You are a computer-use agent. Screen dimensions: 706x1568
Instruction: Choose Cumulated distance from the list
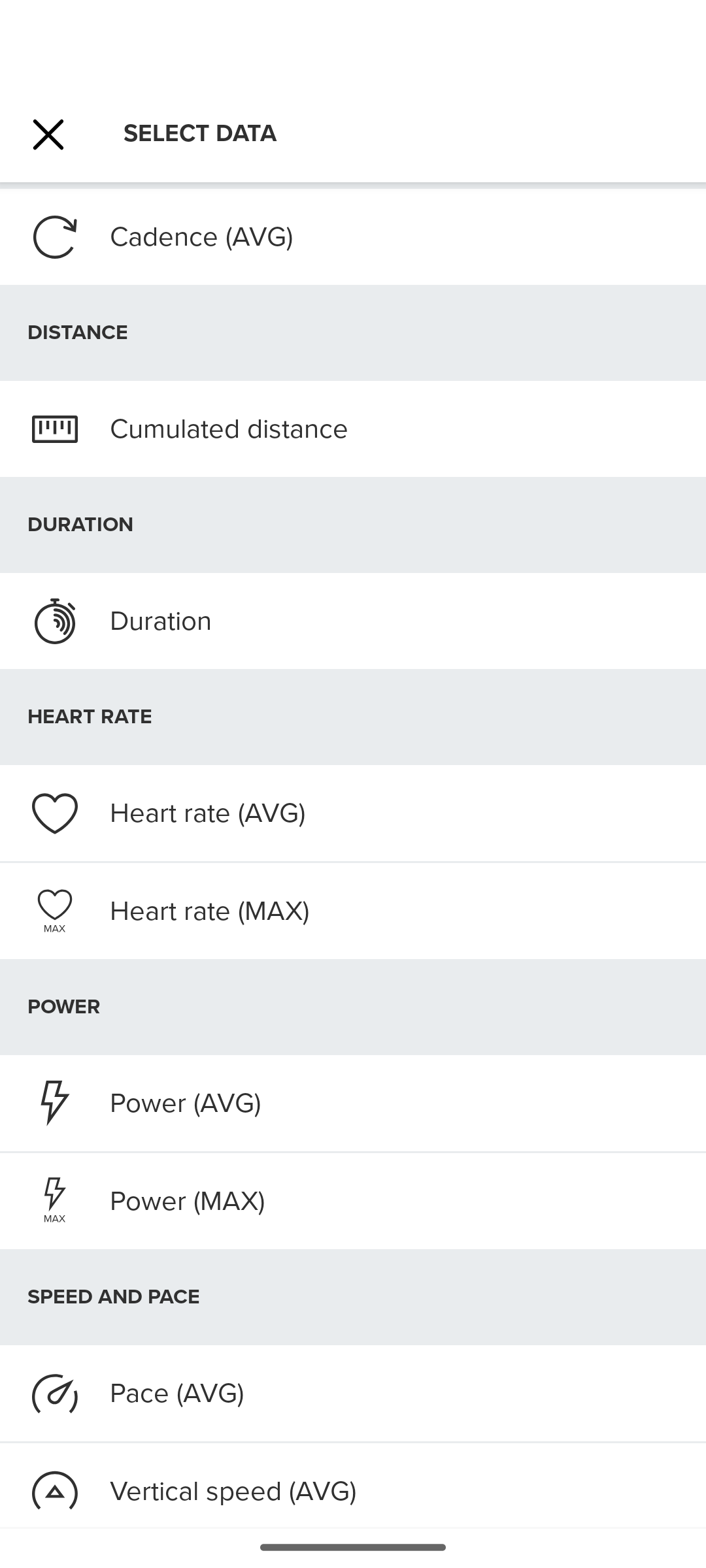229,429
